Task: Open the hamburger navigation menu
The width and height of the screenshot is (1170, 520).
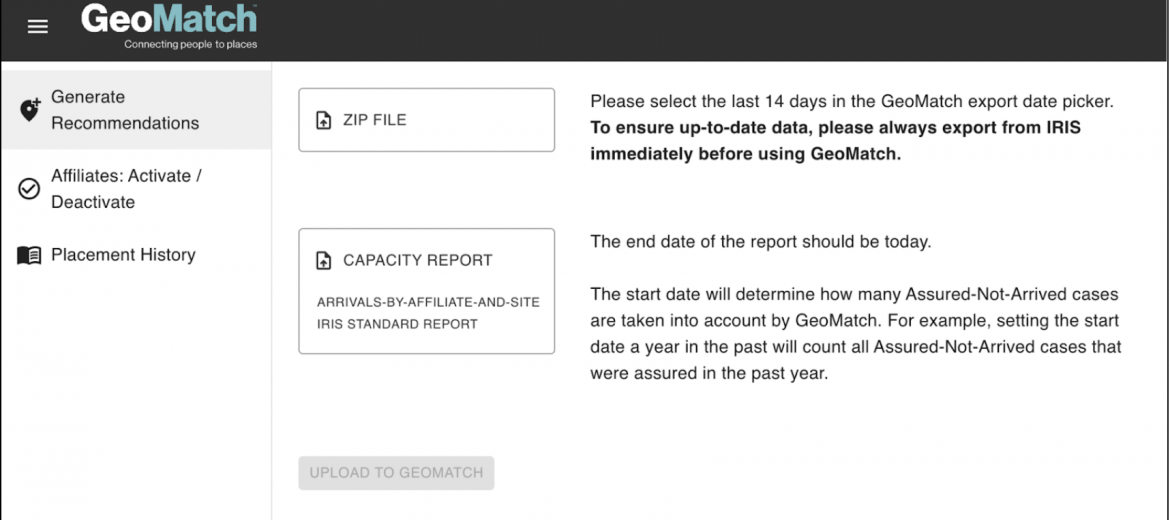Action: click(x=37, y=27)
